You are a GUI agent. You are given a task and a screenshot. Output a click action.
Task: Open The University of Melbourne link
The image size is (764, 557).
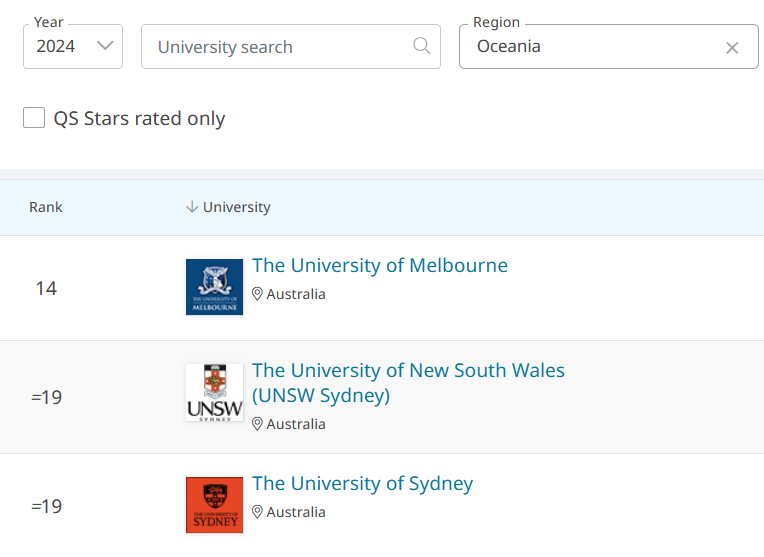click(380, 266)
